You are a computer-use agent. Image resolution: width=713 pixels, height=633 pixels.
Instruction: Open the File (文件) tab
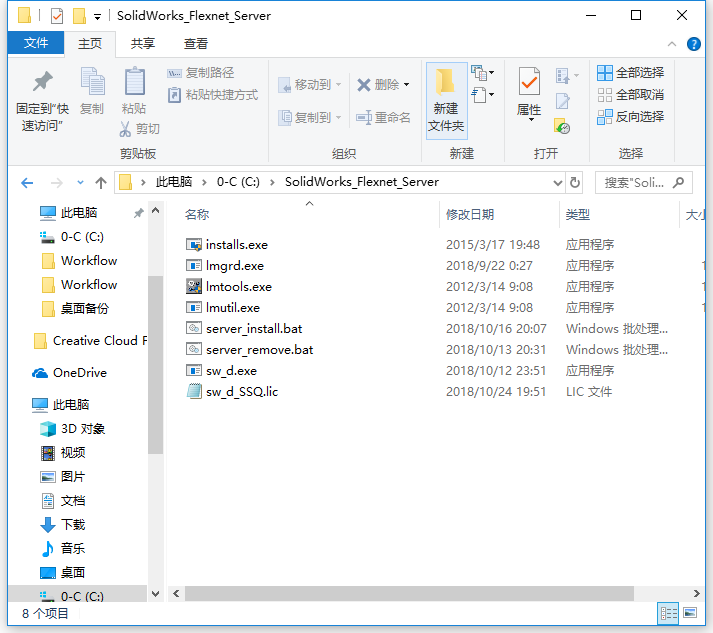tap(36, 43)
